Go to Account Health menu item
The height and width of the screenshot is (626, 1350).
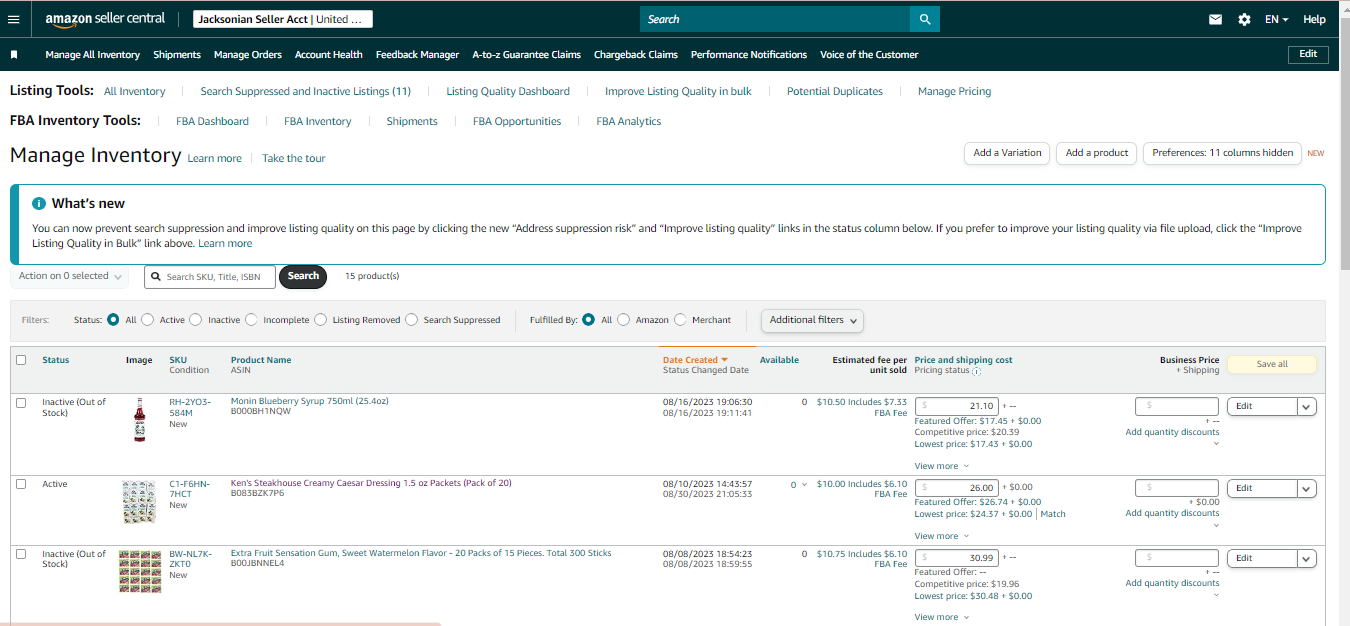coord(329,55)
